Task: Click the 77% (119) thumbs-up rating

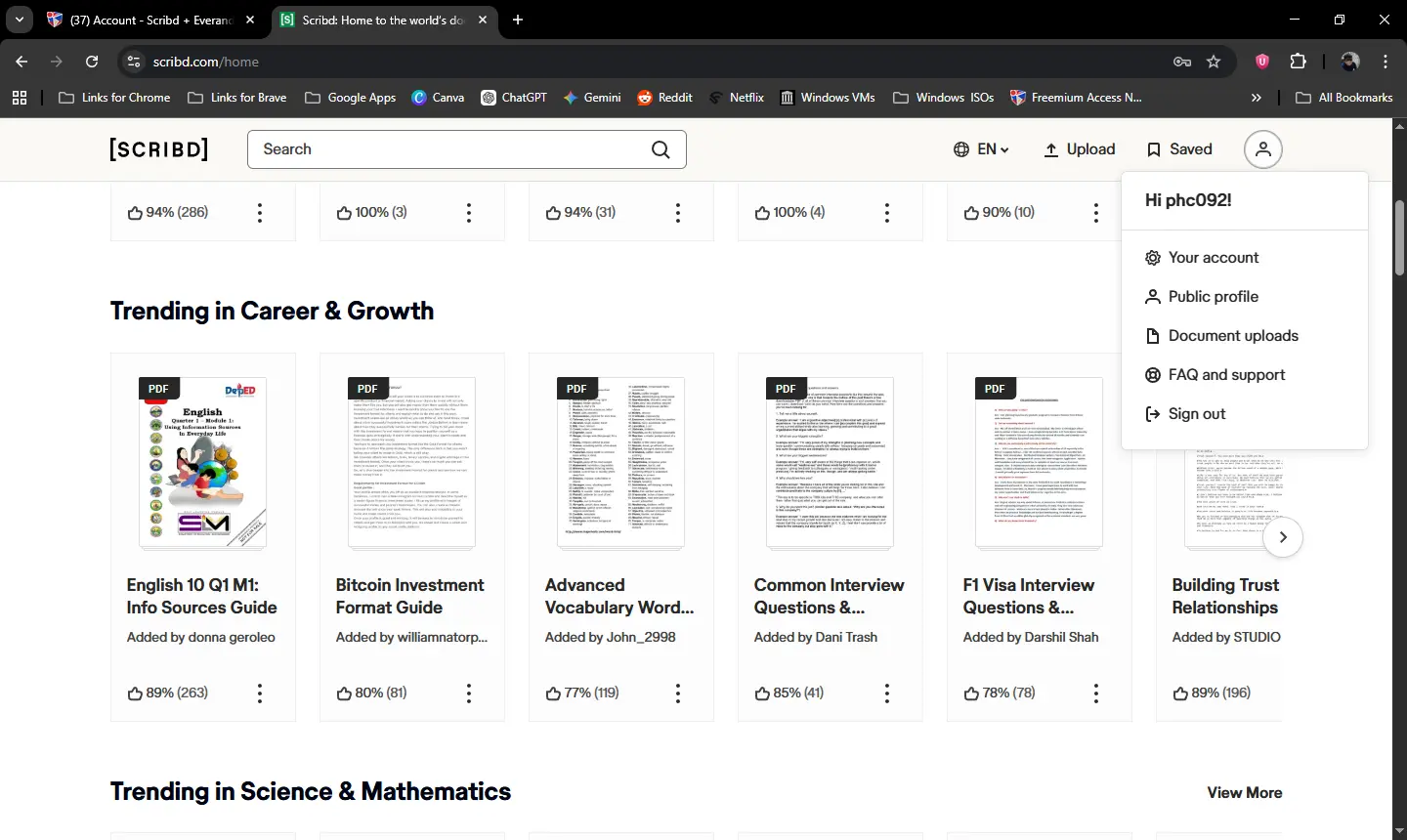Action: 582,693
